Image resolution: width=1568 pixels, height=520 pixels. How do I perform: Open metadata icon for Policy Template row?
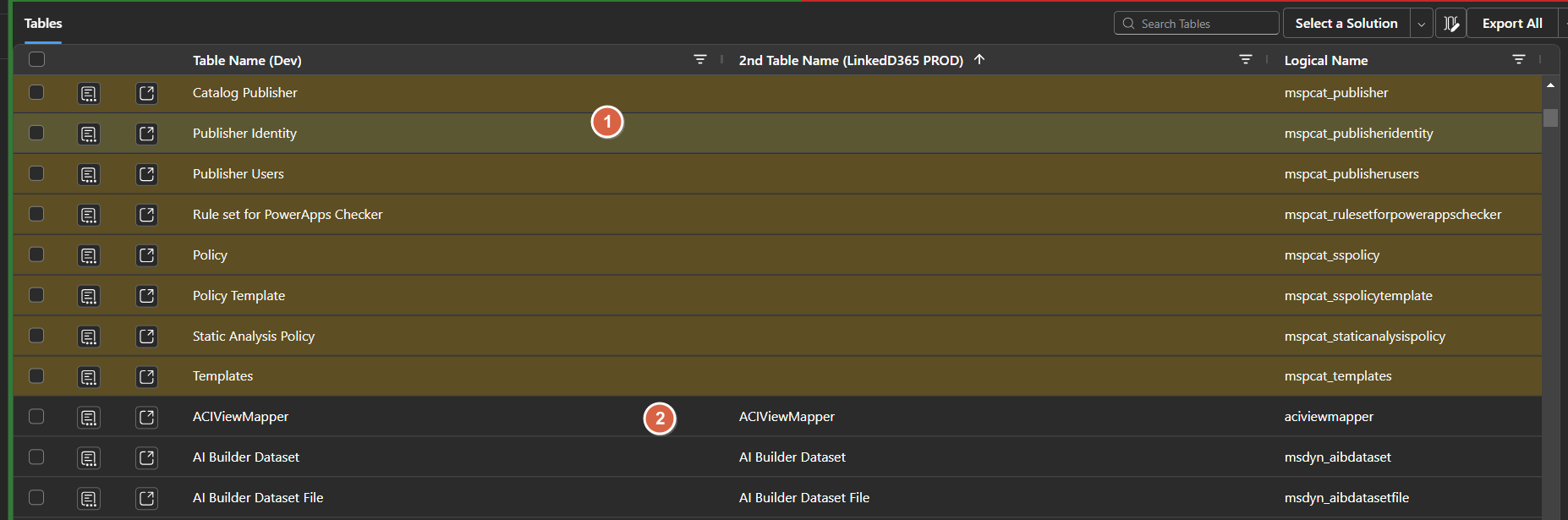(89, 296)
